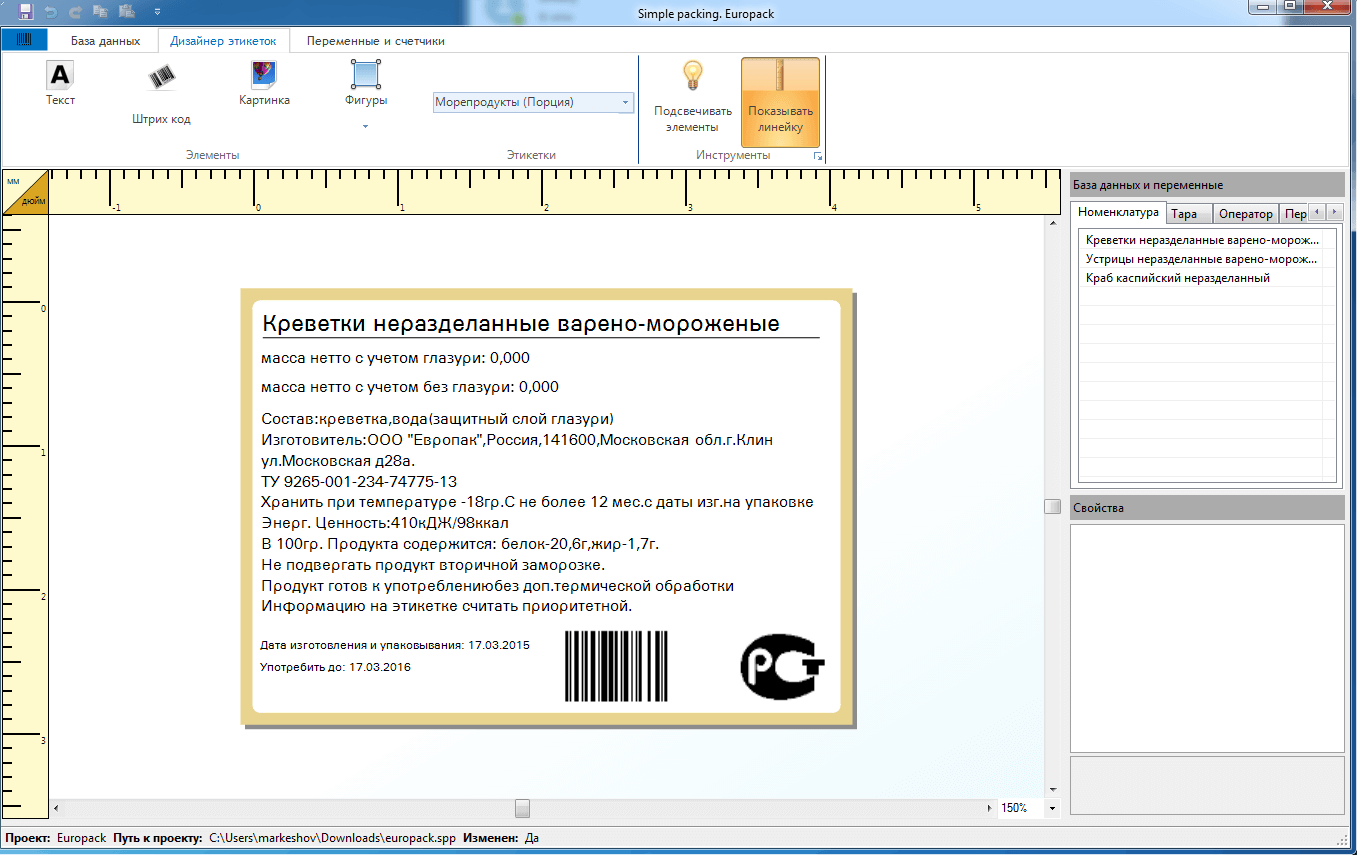Screen dimensions: 1357x855
Task: Select the barcode on the label canvas
Action: (616, 666)
